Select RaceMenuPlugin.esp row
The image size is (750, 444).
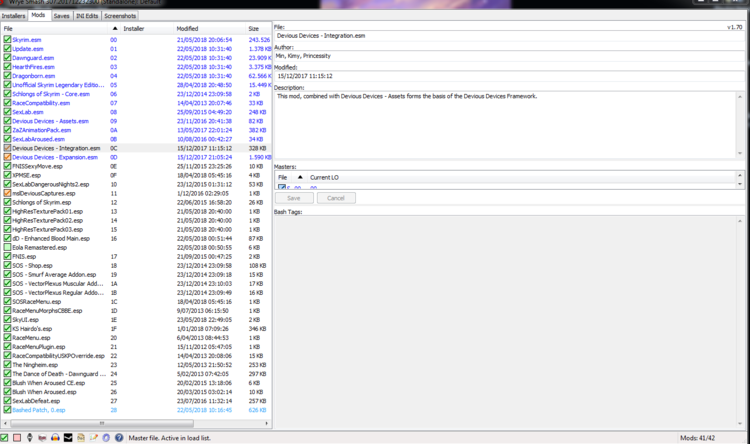tap(136, 347)
